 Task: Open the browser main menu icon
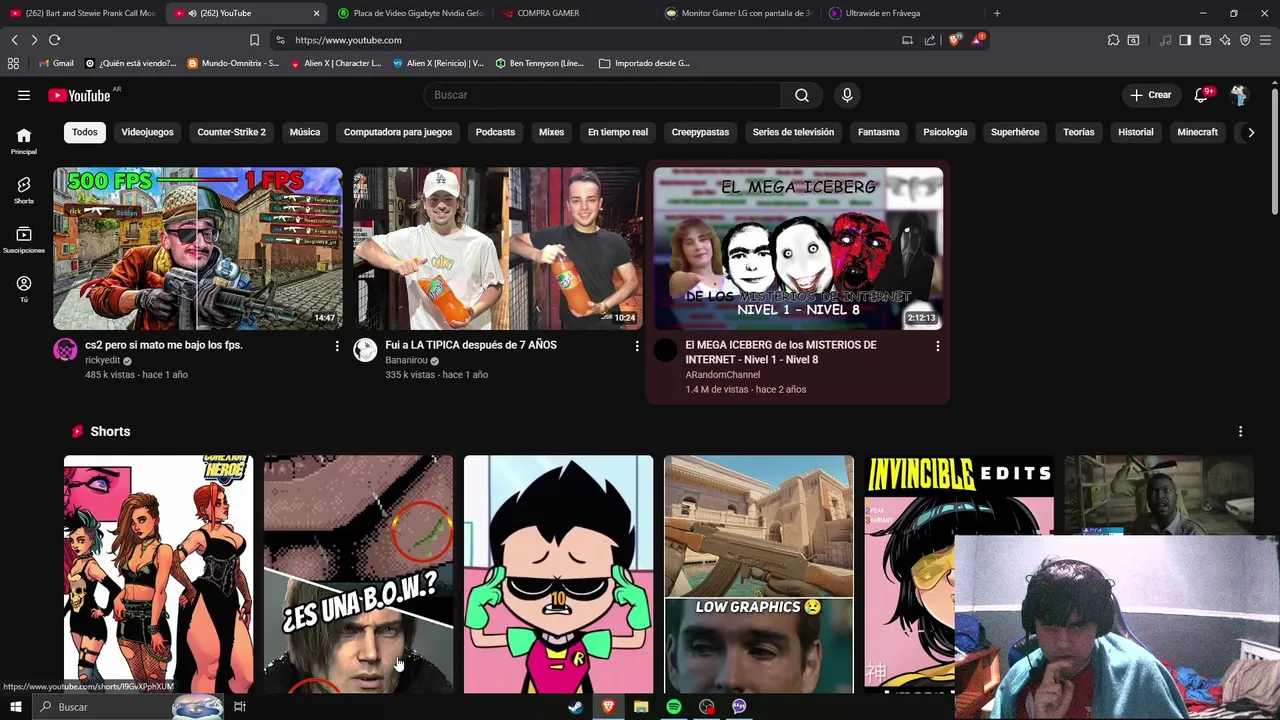pos(1266,40)
